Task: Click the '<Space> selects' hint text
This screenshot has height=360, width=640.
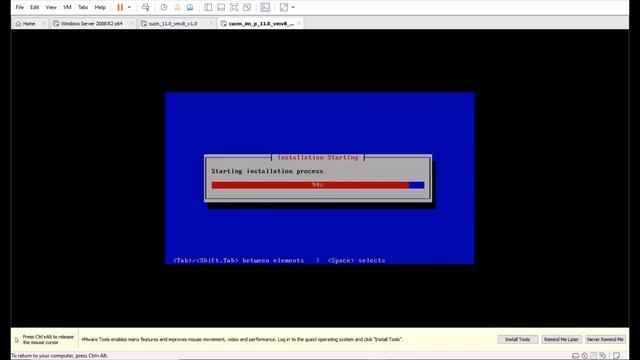Action: pyautogui.click(x=356, y=260)
